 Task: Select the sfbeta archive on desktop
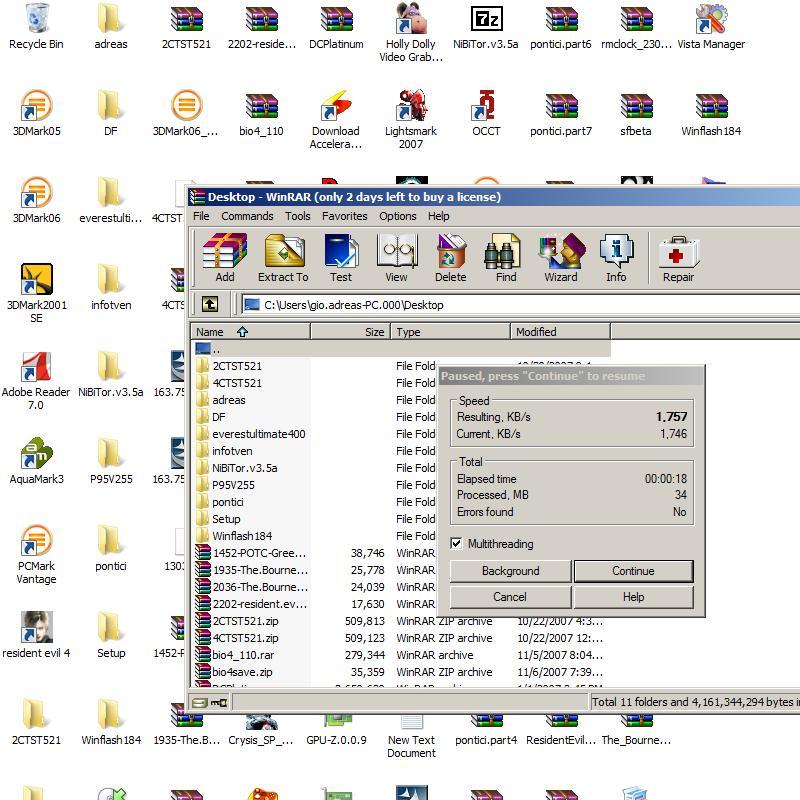[636, 113]
